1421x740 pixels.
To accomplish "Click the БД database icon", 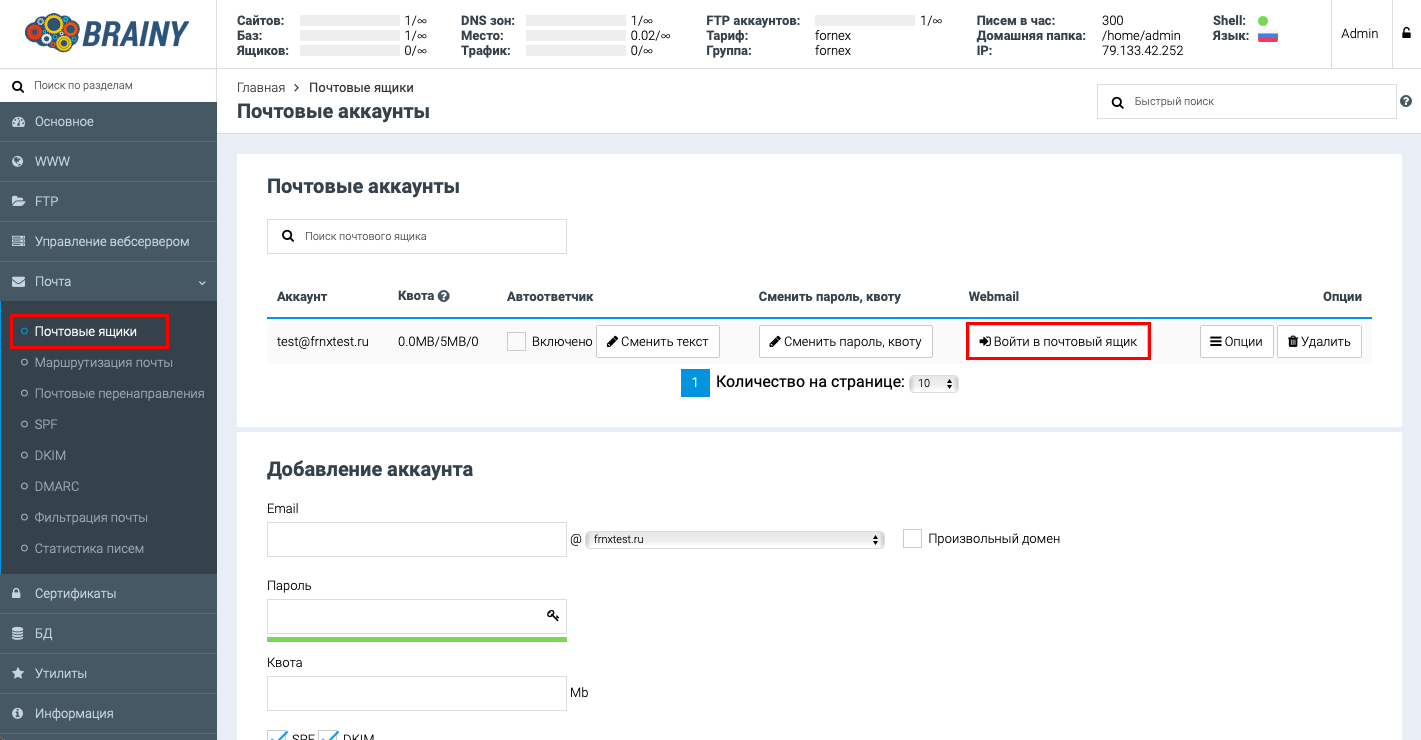I will (17, 634).
